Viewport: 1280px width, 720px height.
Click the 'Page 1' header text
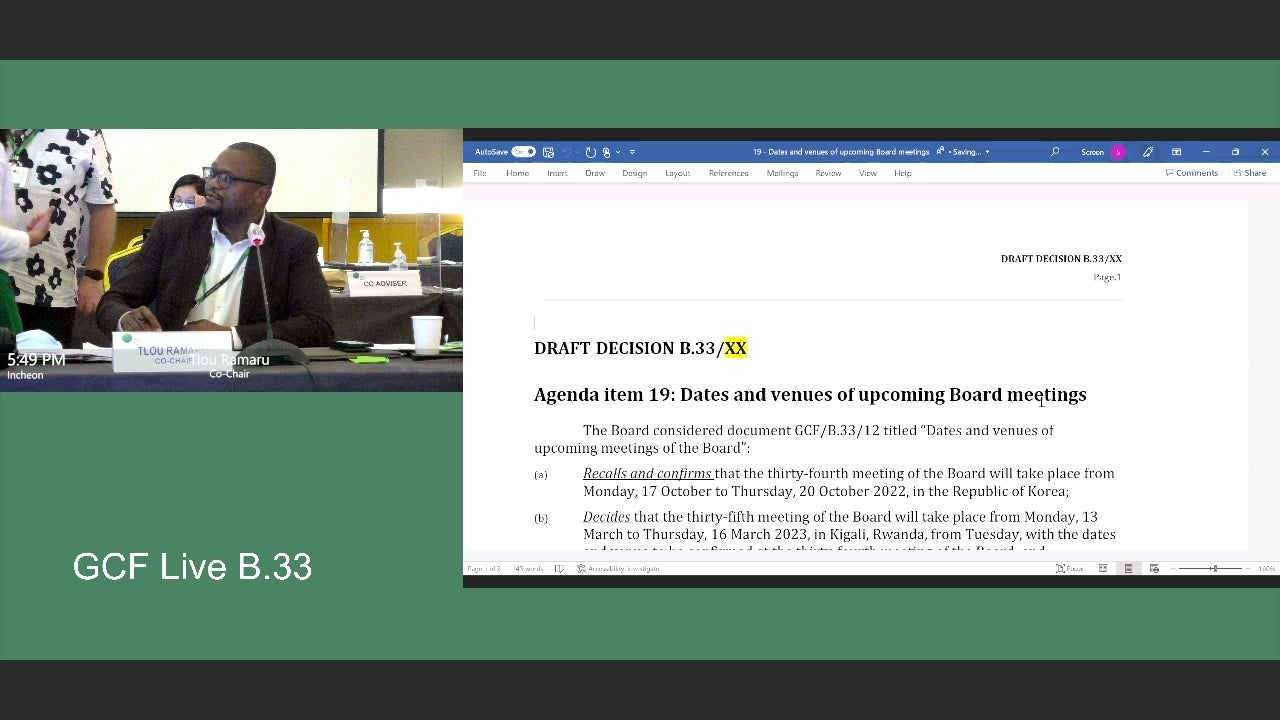[1107, 277]
